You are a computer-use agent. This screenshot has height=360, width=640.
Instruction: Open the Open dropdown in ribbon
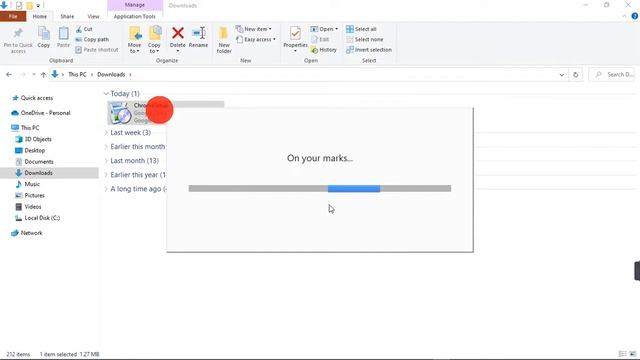pyautogui.click(x=324, y=29)
